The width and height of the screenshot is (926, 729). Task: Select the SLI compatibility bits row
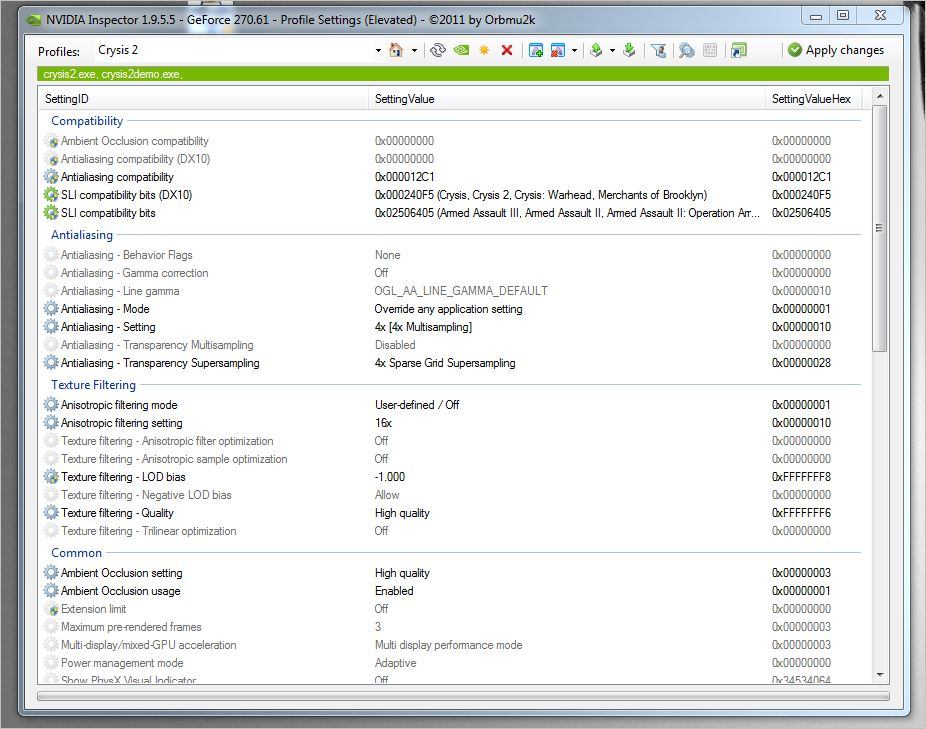tap(452, 213)
